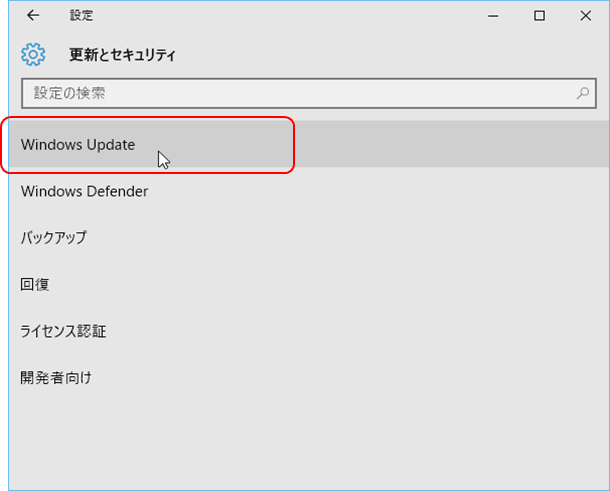The height and width of the screenshot is (491, 610).
Task: Open the ライセンス認証 section
Action: click(309, 331)
